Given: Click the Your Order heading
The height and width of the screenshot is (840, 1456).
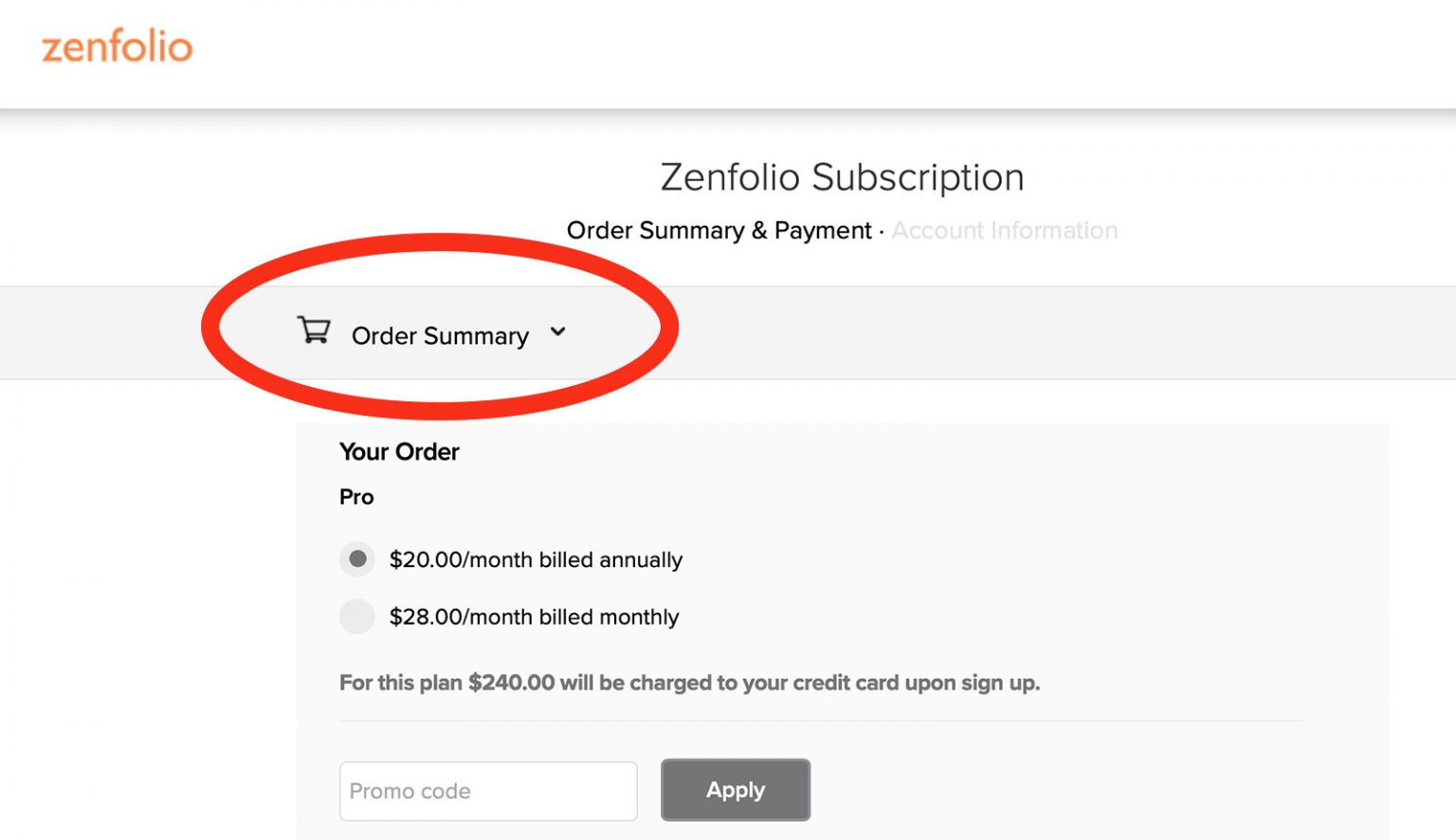Looking at the screenshot, I should coord(399,452).
